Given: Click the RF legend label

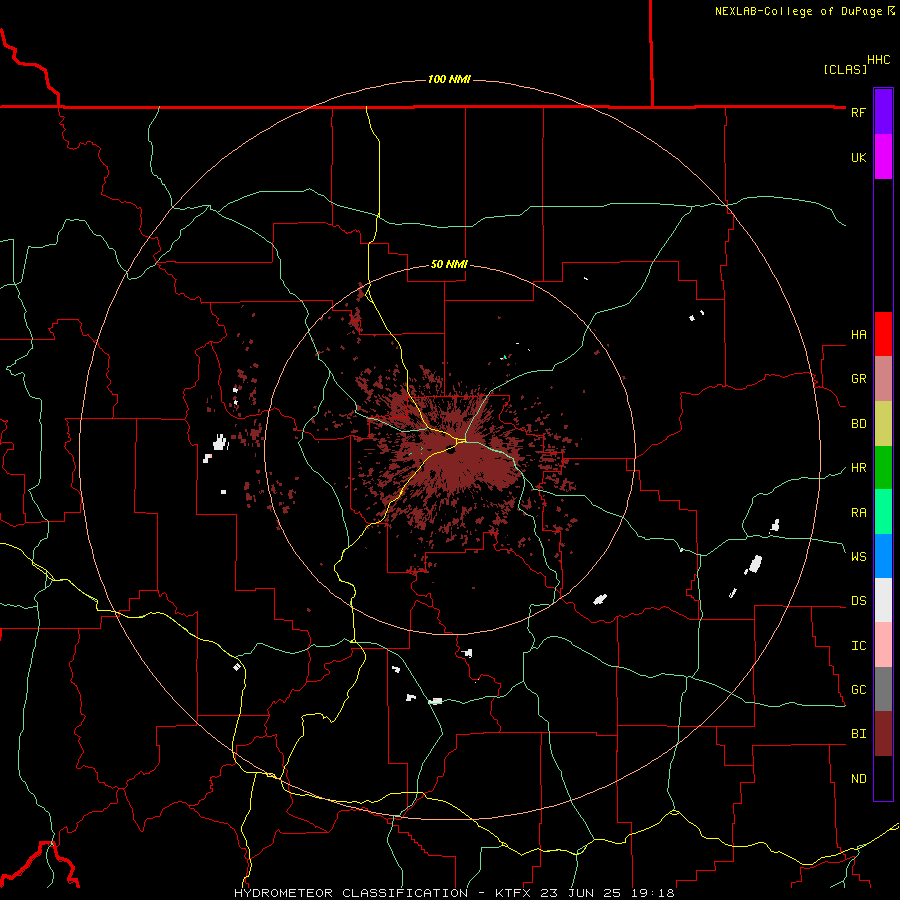Looking at the screenshot, I should tap(858, 112).
